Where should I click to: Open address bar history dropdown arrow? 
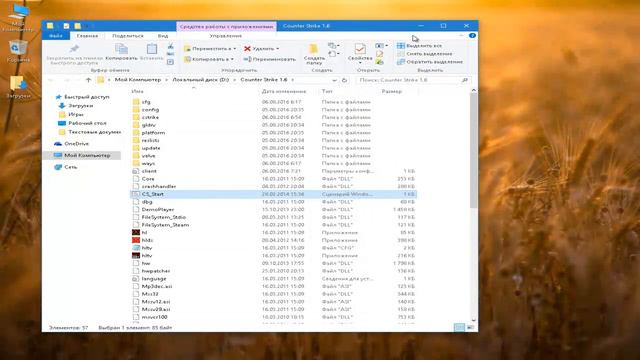point(334,80)
